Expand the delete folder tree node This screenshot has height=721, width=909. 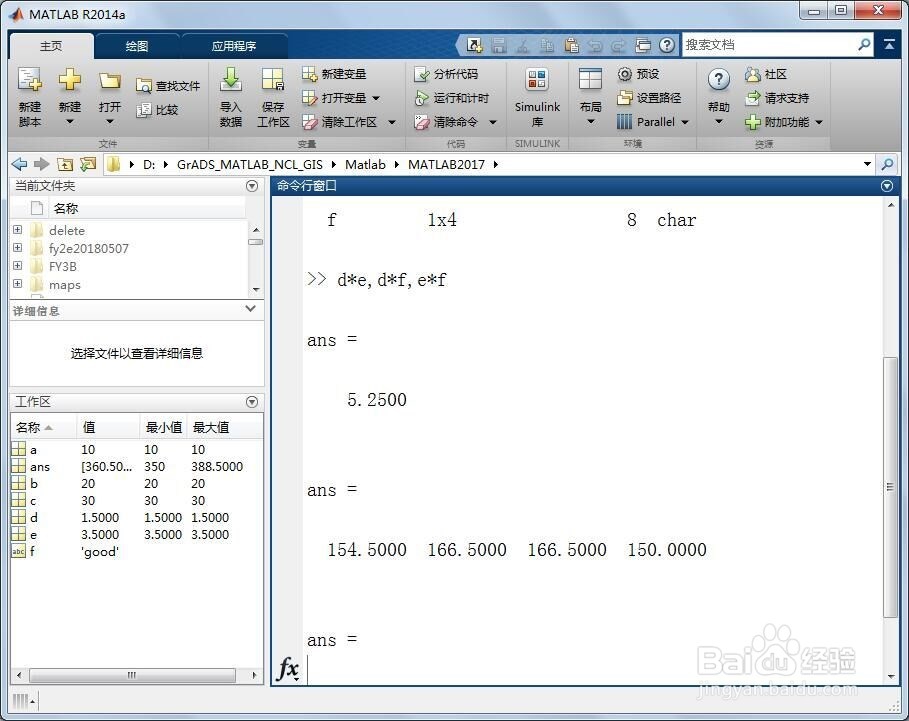(17, 230)
